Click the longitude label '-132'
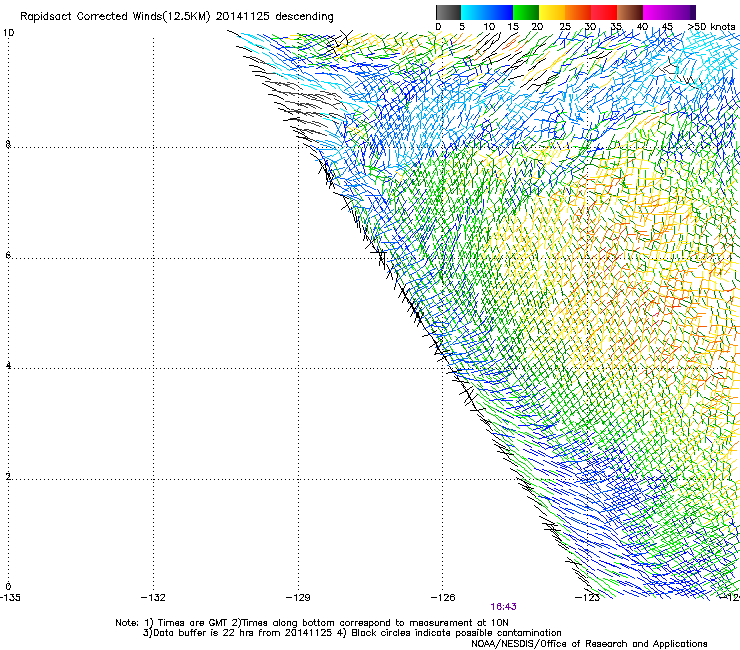The height and width of the screenshot is (650, 740). pos(153,598)
